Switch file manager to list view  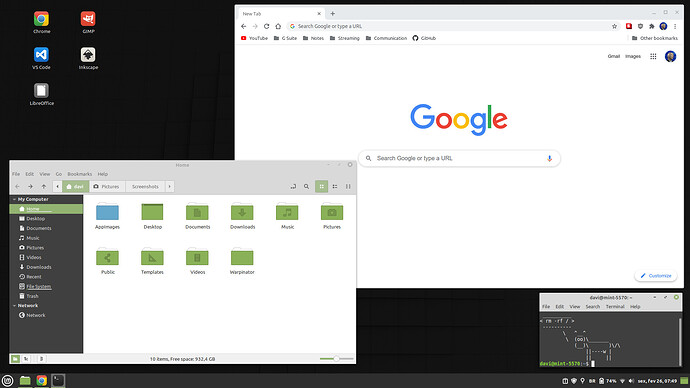[335, 187]
